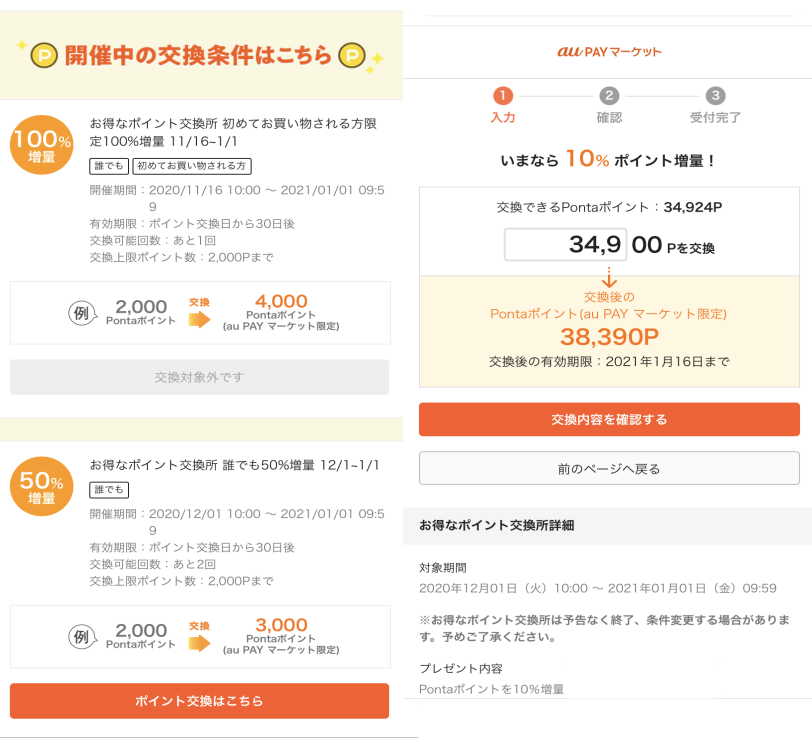
Task: Click the left P coin icon in header
Action: [x=44, y=56]
